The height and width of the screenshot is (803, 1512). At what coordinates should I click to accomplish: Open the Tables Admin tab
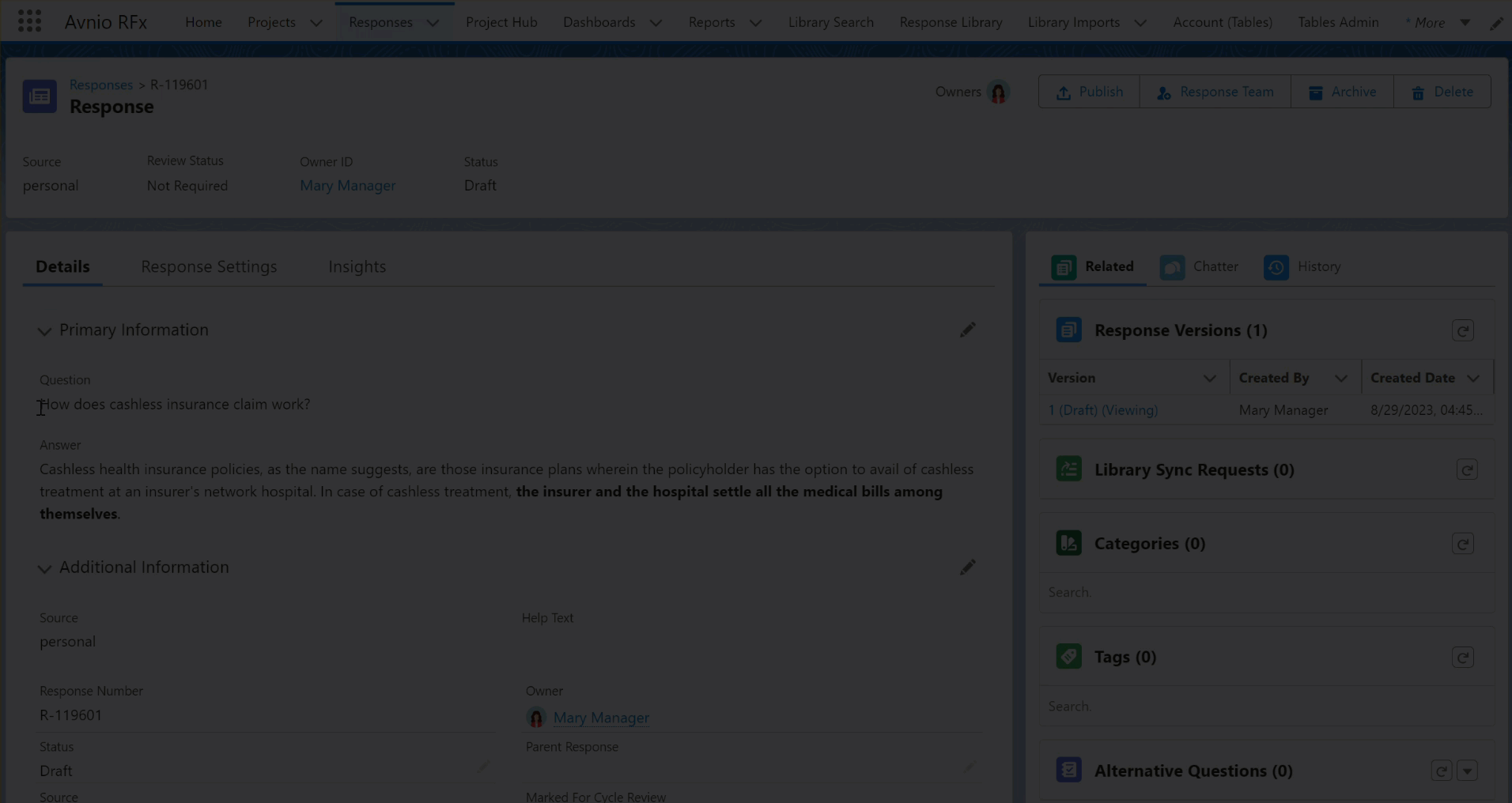coord(1338,22)
